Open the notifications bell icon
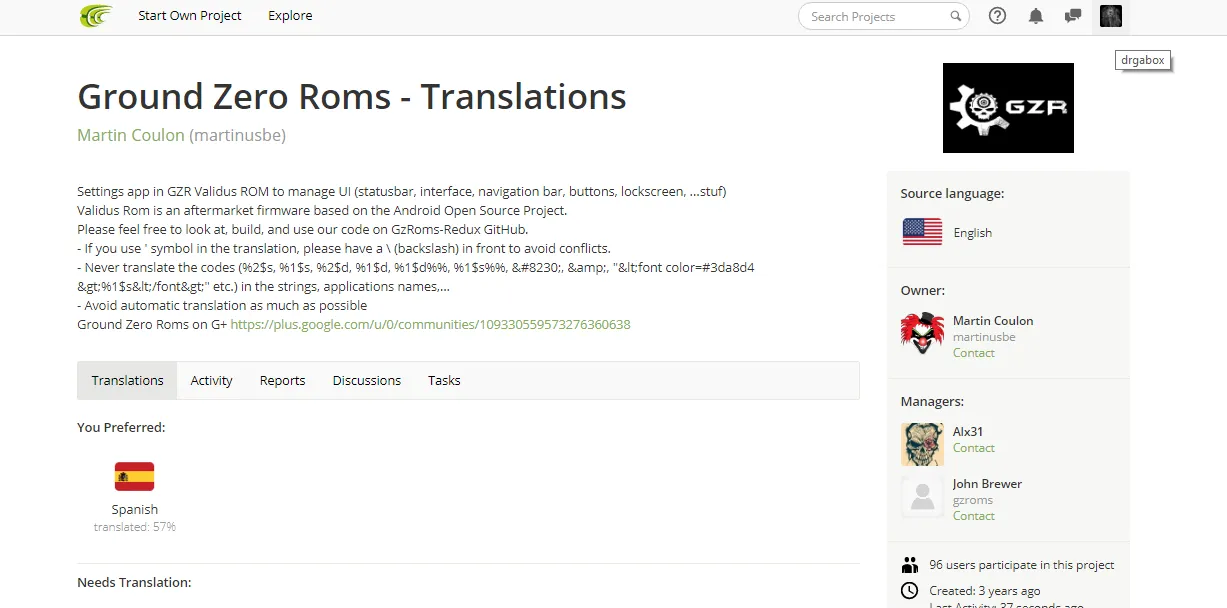Image resolution: width=1227 pixels, height=608 pixels. (x=1036, y=16)
